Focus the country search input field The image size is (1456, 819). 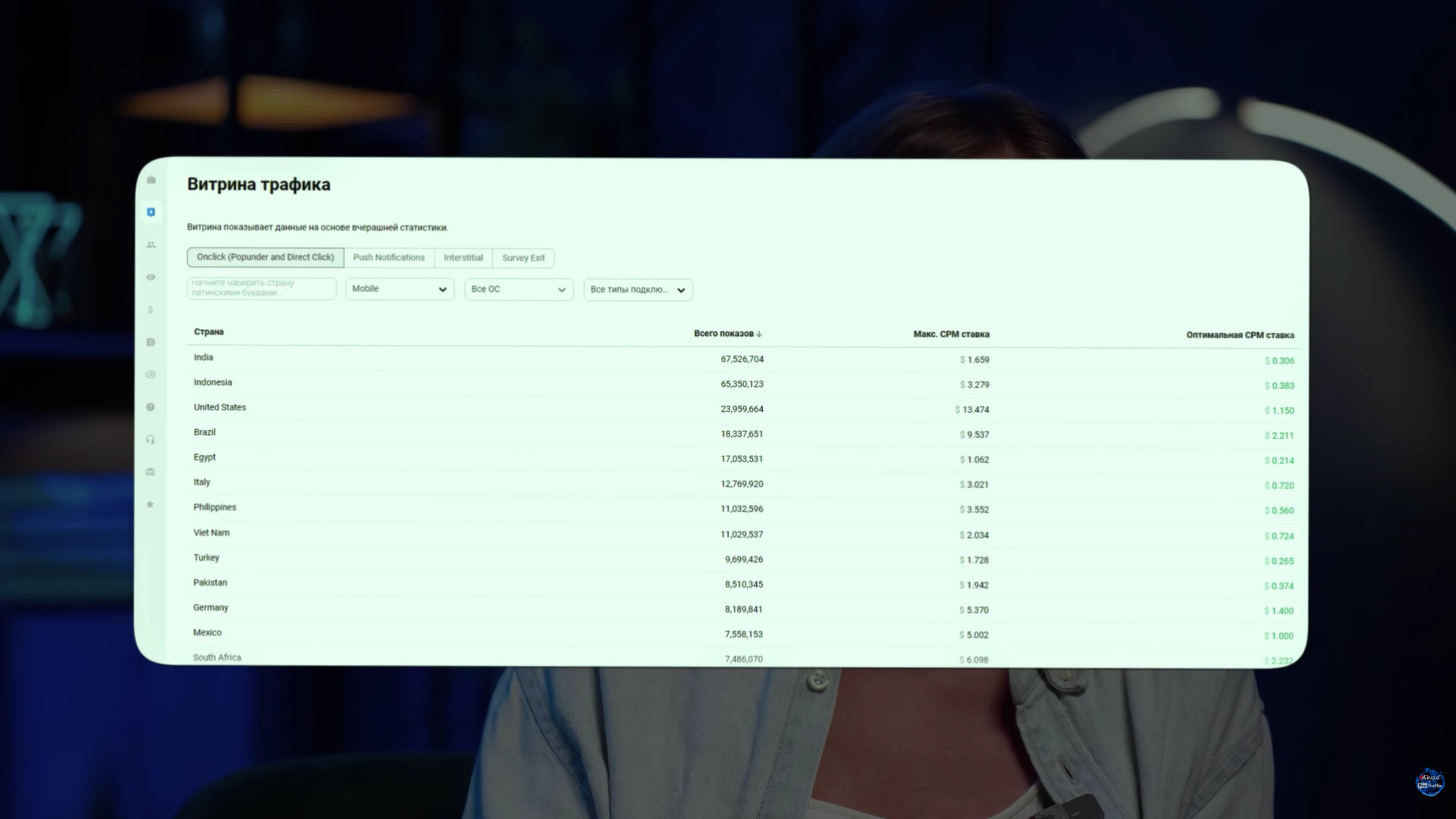pos(262,288)
